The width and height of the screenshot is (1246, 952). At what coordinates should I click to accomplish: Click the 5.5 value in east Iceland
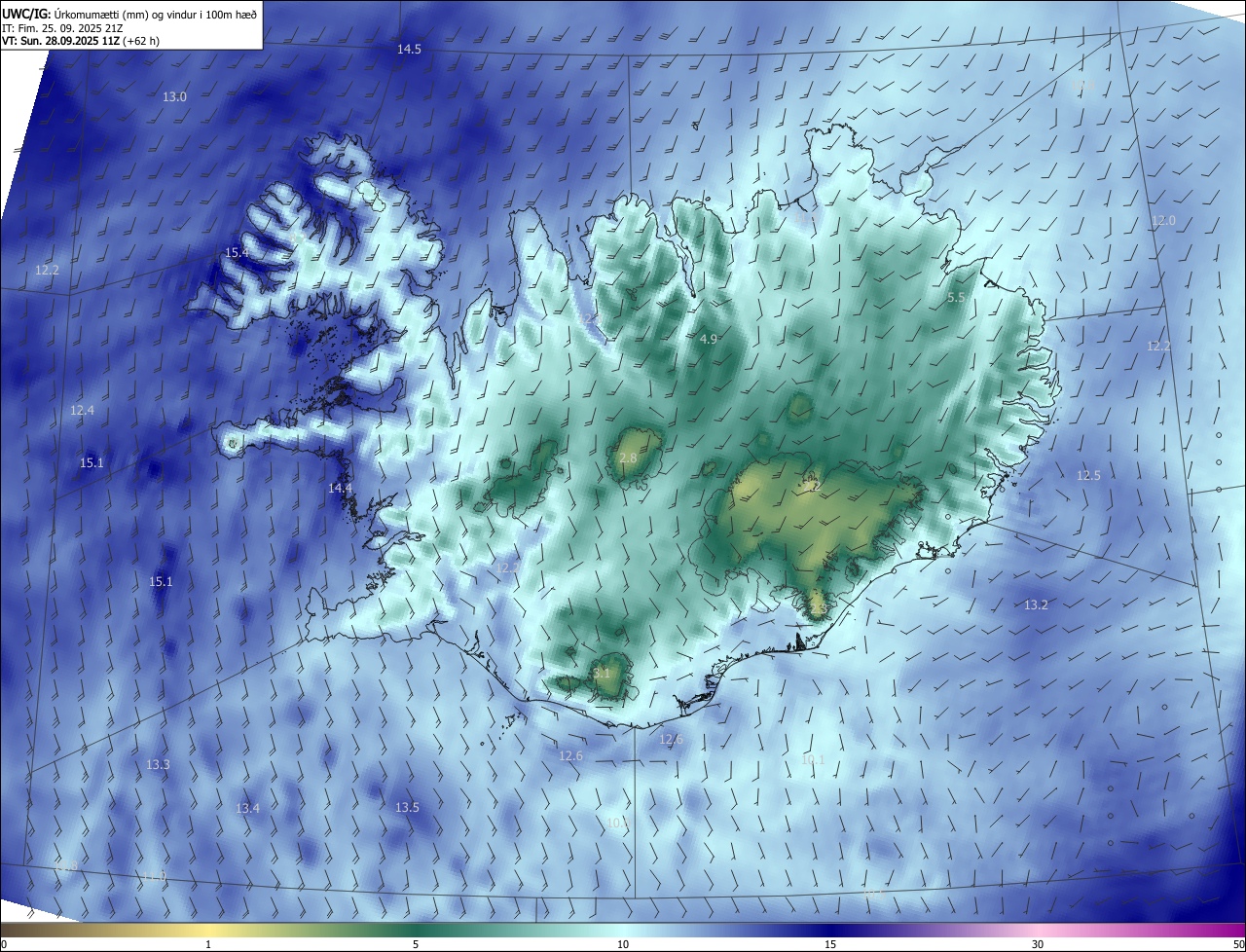point(956,297)
